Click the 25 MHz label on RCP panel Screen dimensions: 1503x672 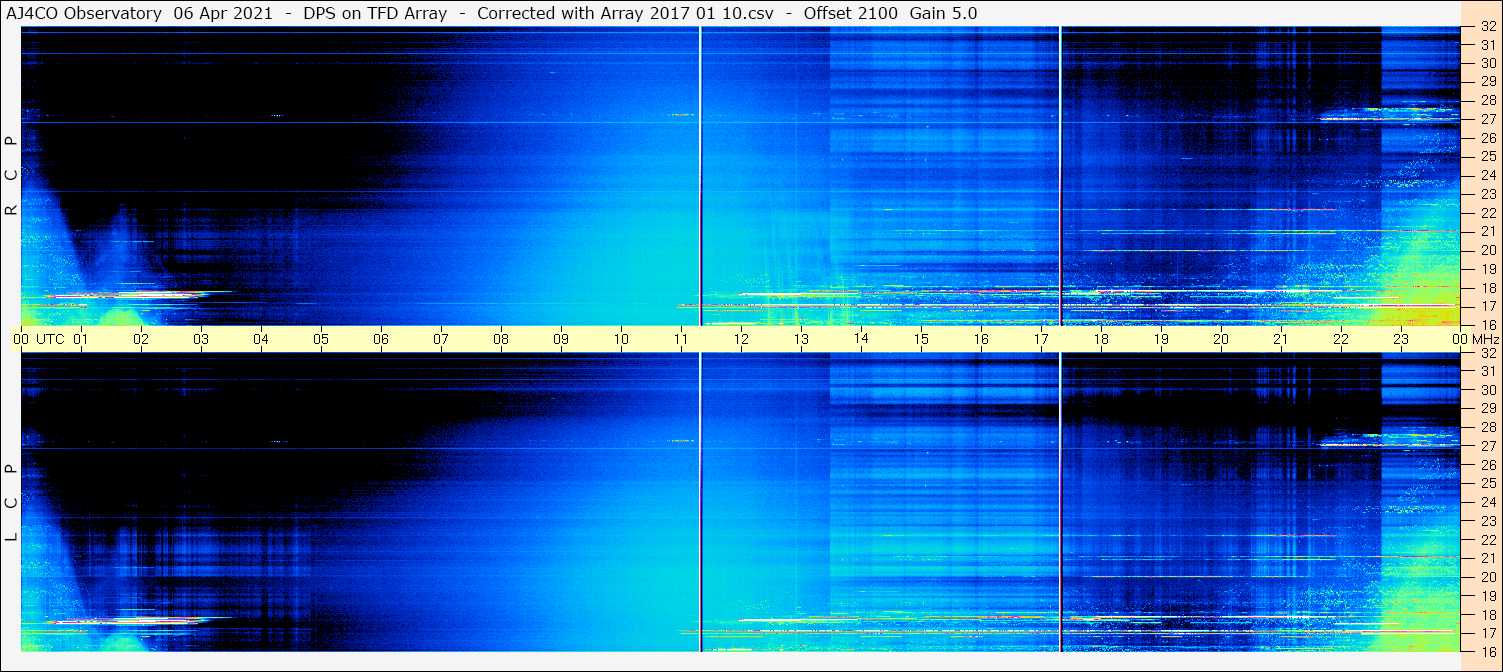[x=1488, y=156]
